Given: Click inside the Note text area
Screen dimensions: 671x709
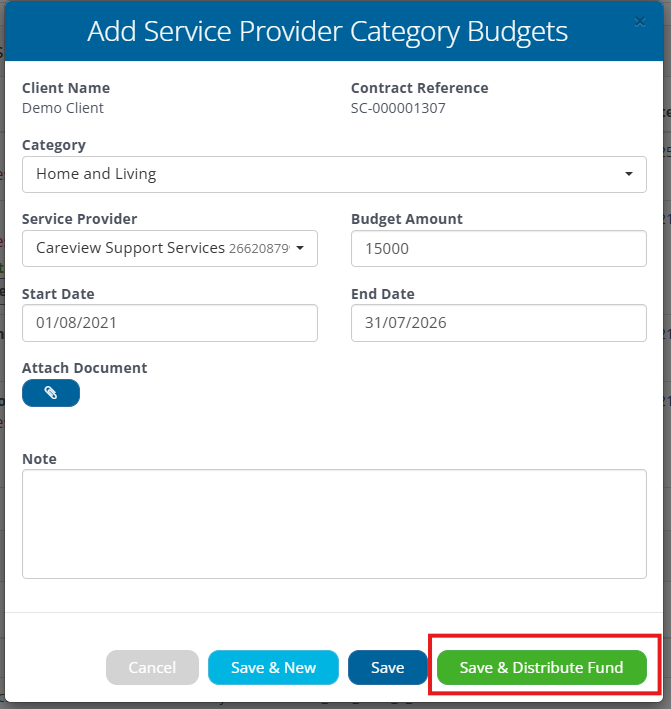Looking at the screenshot, I should click(334, 523).
